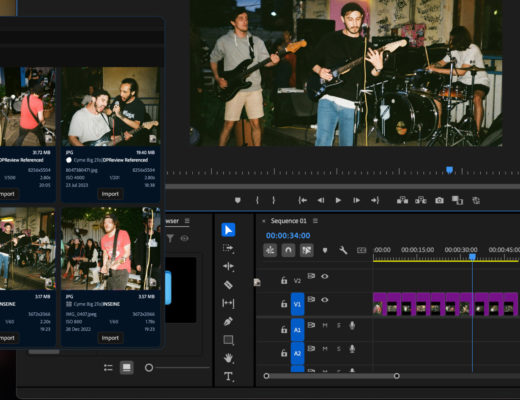Toggle sync lock on V1 track
Image resolution: width=520 pixels, height=400 pixels.
[311, 299]
